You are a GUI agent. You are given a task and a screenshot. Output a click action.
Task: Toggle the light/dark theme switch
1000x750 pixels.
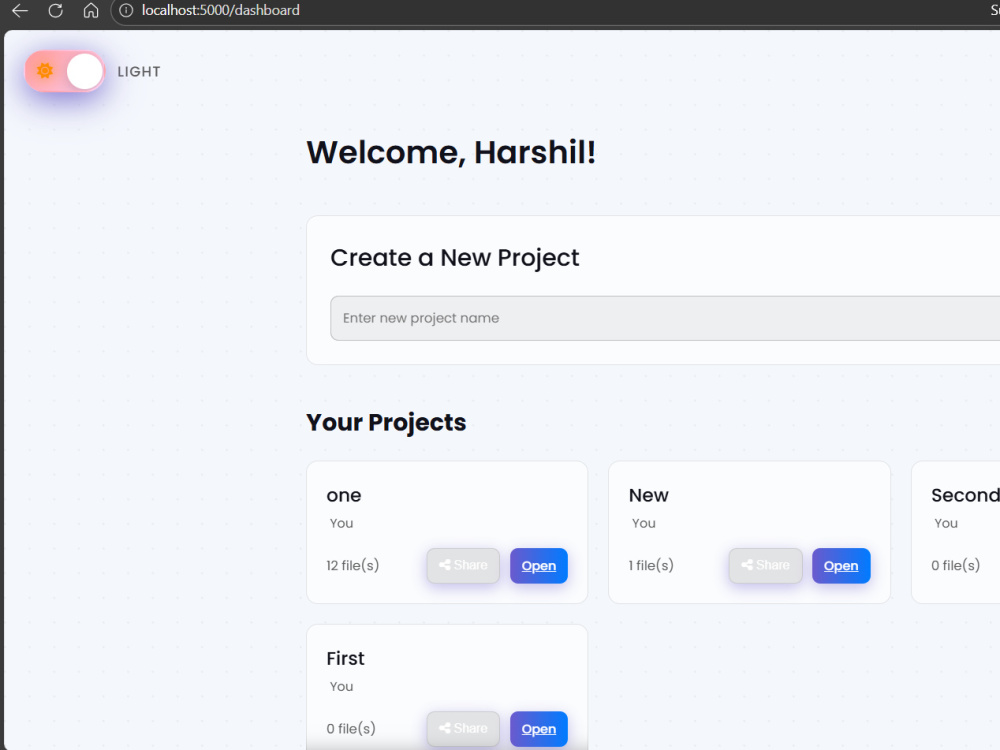pyautogui.click(x=64, y=71)
